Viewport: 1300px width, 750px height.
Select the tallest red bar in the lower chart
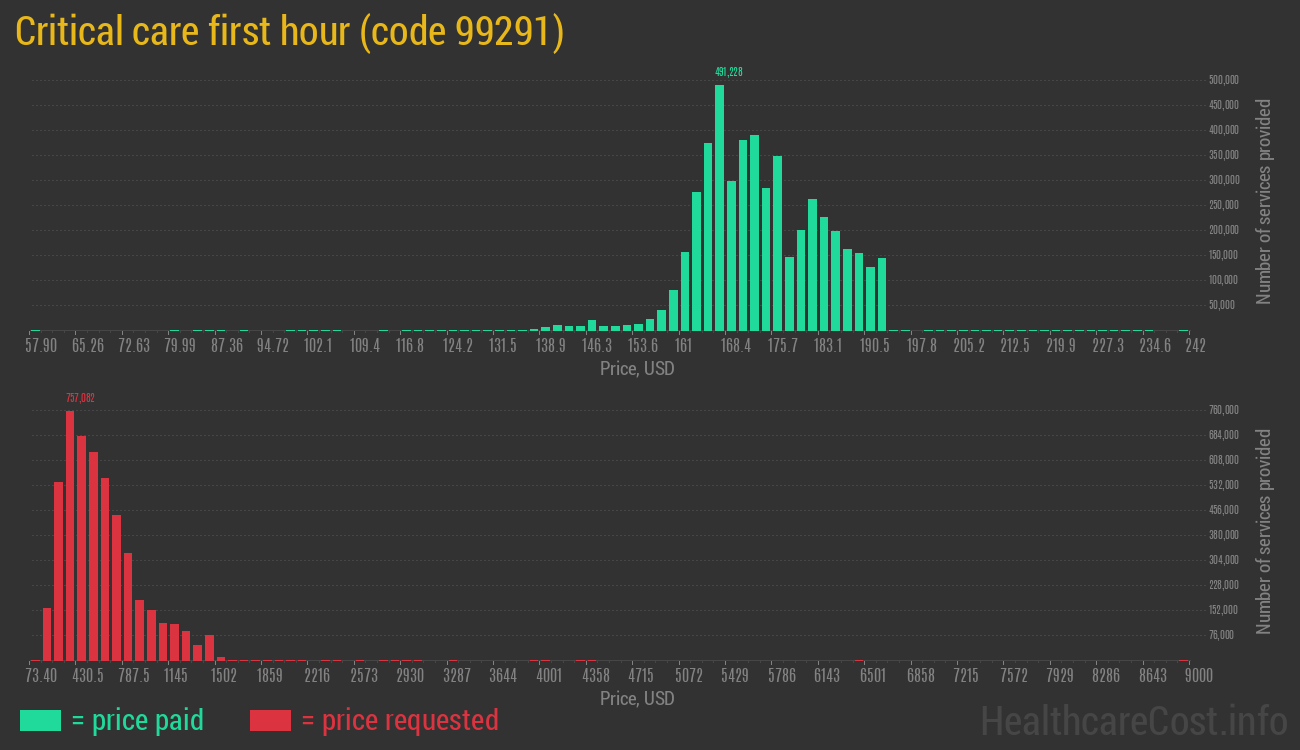(70, 535)
